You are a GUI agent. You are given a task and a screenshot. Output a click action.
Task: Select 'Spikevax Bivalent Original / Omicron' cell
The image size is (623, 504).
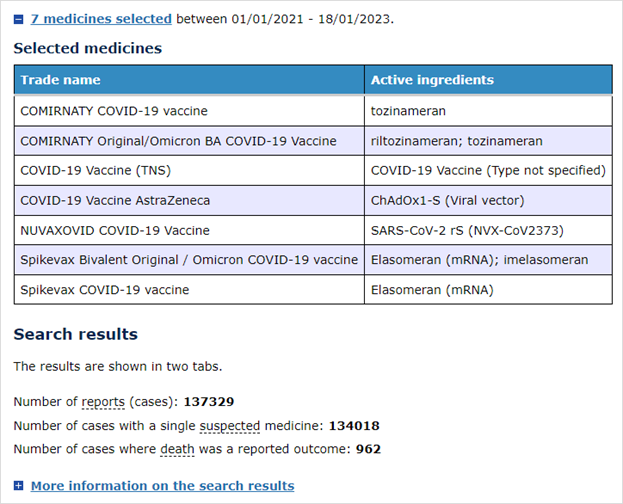click(189, 260)
